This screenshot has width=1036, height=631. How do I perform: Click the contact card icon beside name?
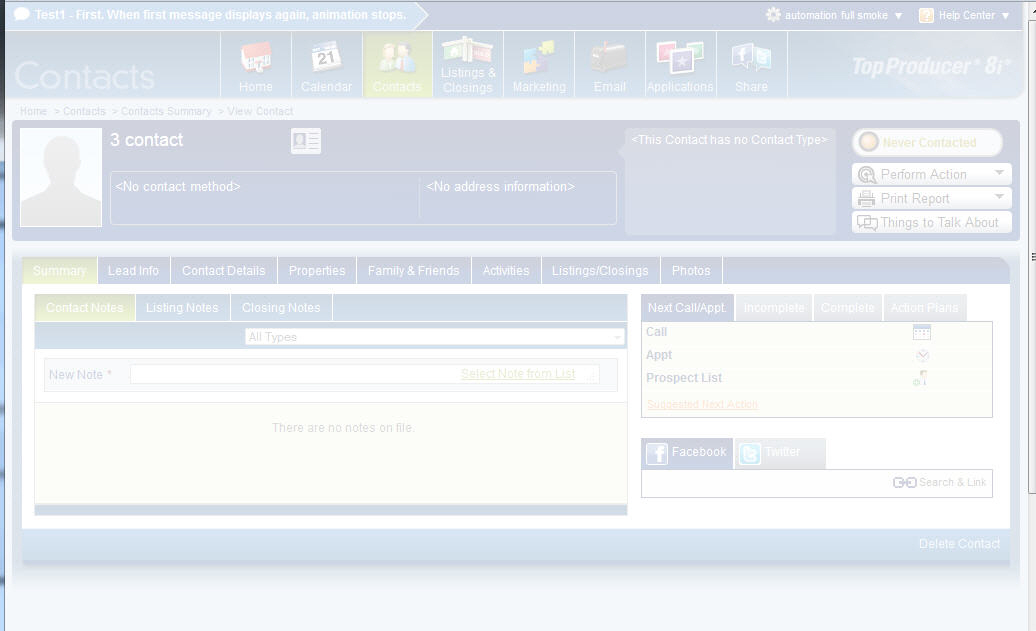[x=306, y=141]
